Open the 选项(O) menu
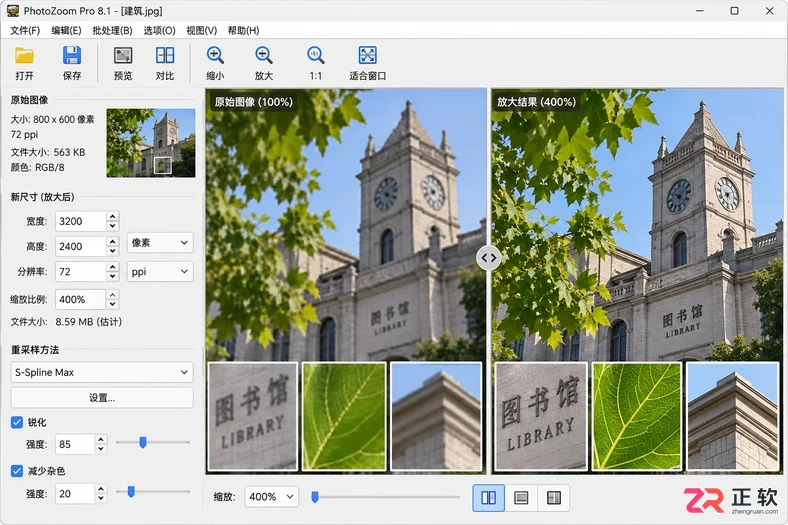Image resolution: width=788 pixels, height=525 pixels. pos(159,31)
